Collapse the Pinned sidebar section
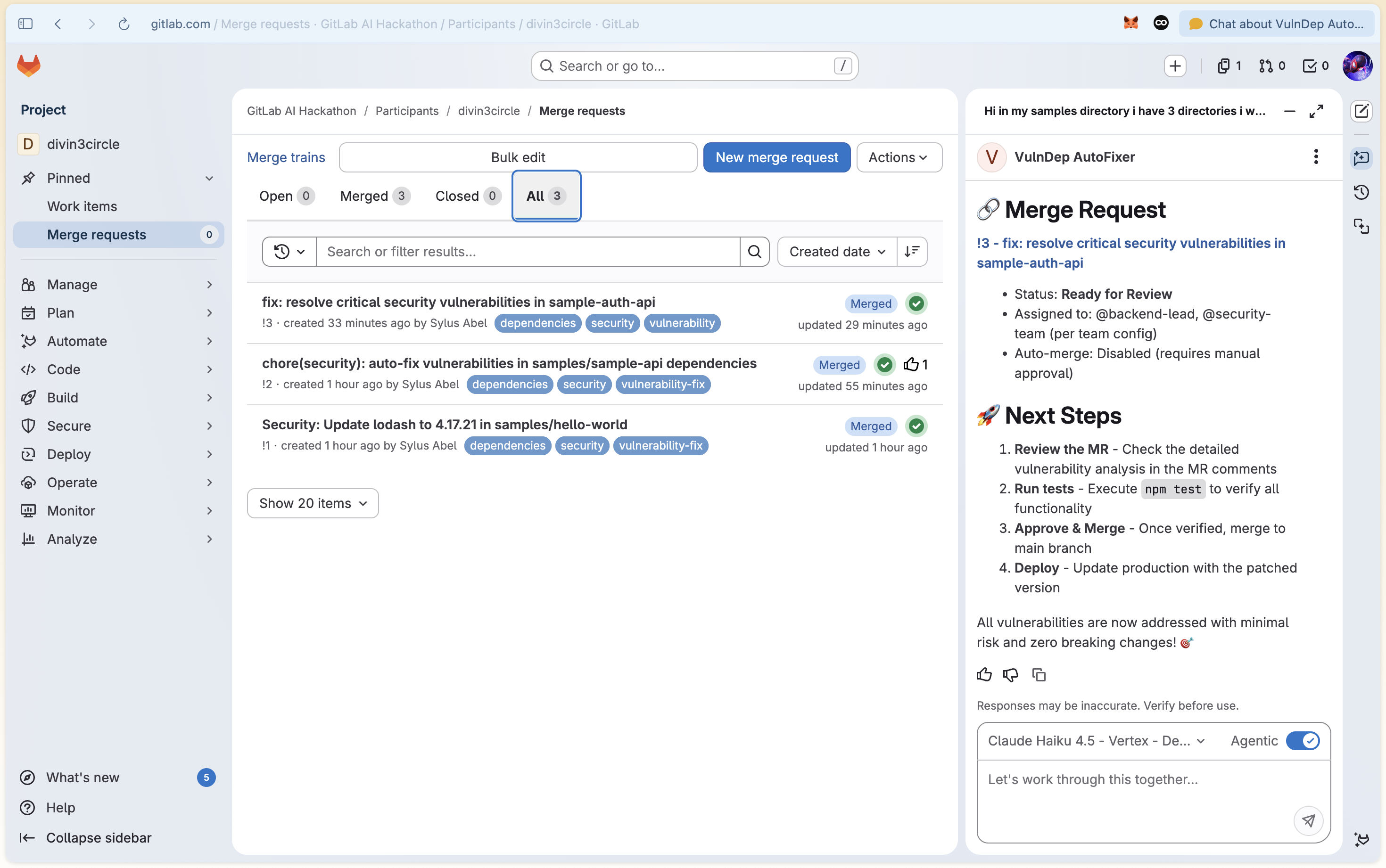The image size is (1386, 868). coord(209,178)
